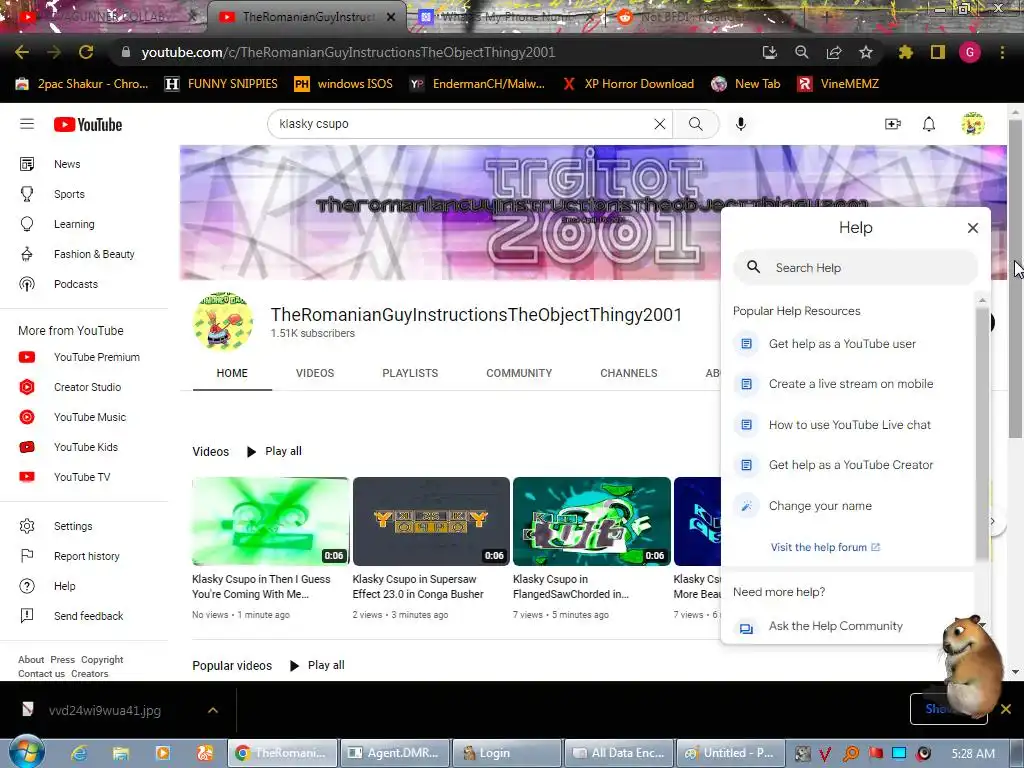Click the magnifier search button
Viewport: 1024px width, 768px height.
696,124
